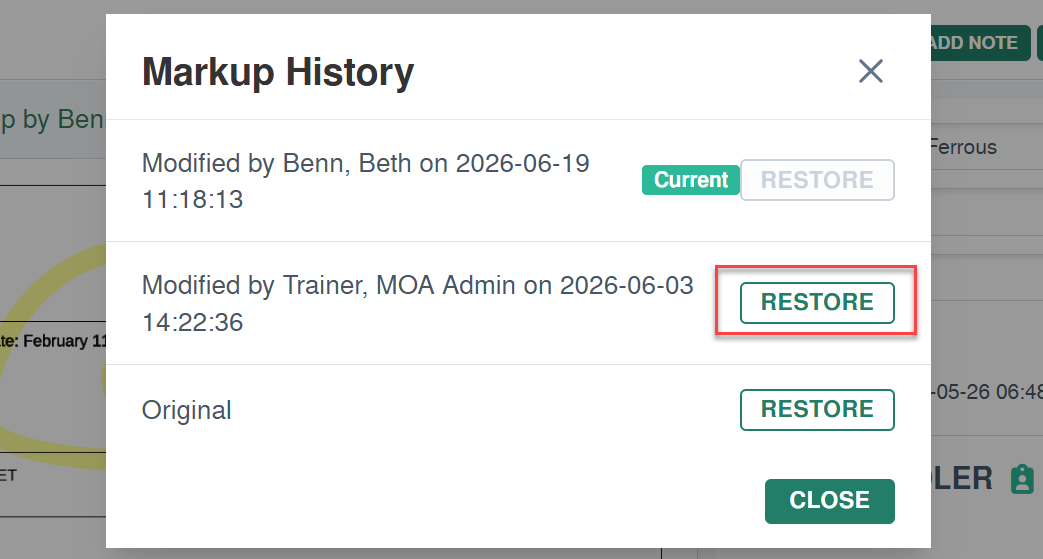Select the Benn, Beth 2026-06-19 history entry
Screen dimensions: 1043x559
pos(365,181)
